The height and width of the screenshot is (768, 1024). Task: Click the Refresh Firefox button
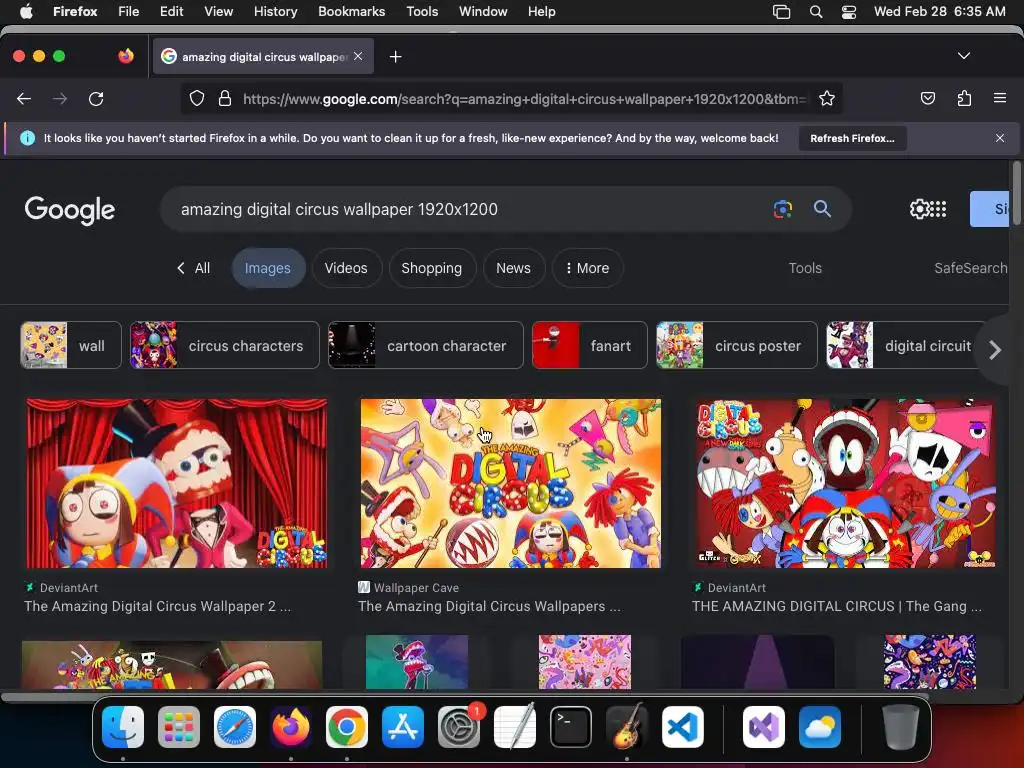852,138
